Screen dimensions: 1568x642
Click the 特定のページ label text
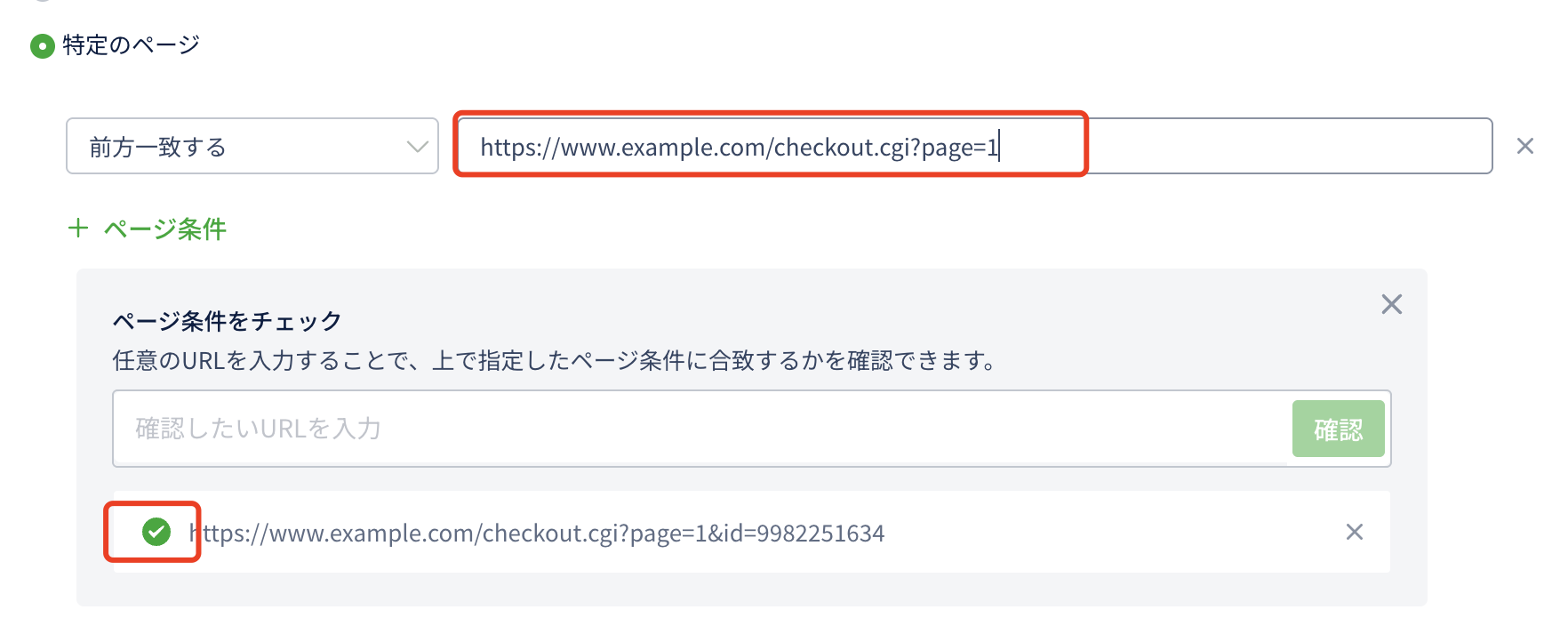[132, 45]
